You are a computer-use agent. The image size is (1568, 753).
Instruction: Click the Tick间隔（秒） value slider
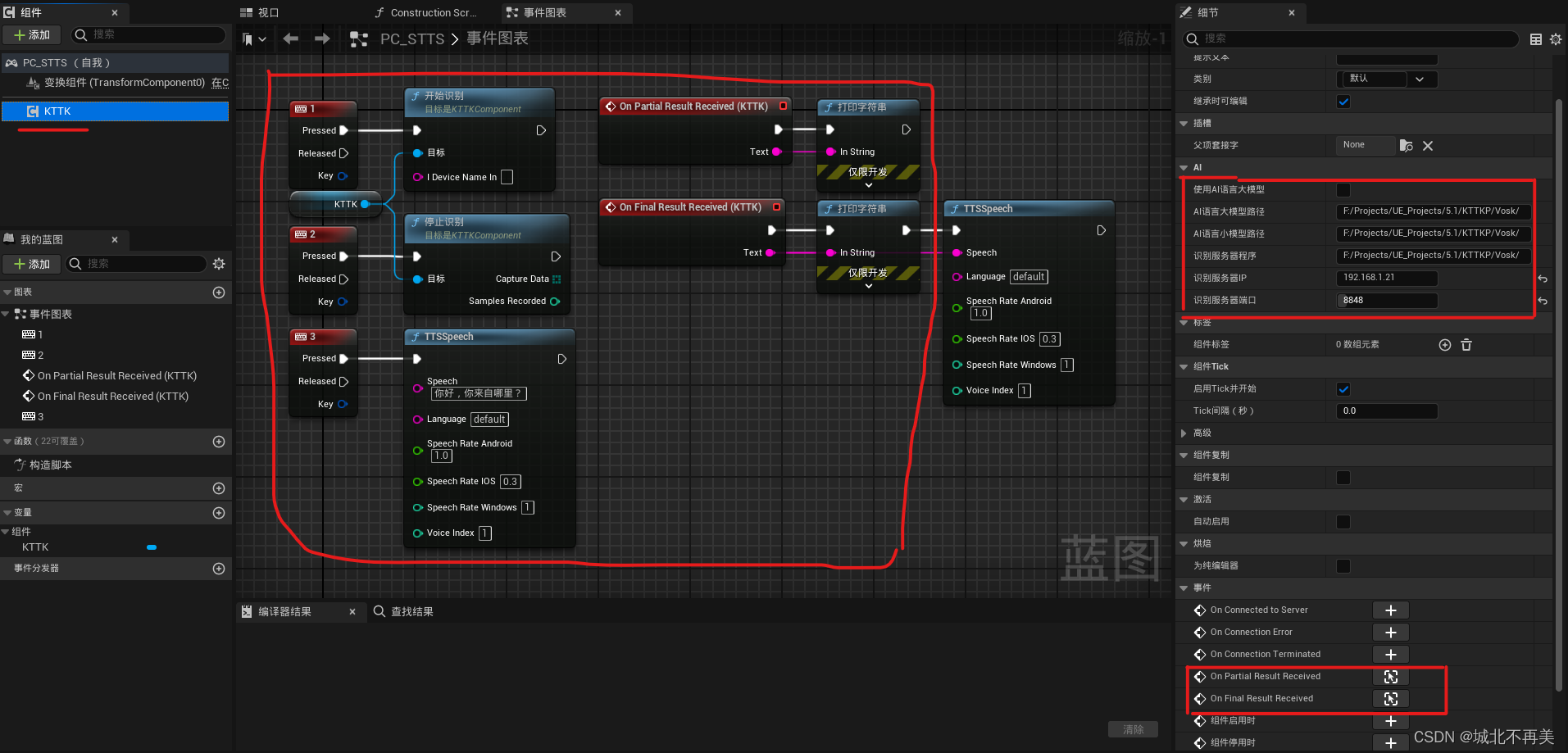(x=1386, y=411)
